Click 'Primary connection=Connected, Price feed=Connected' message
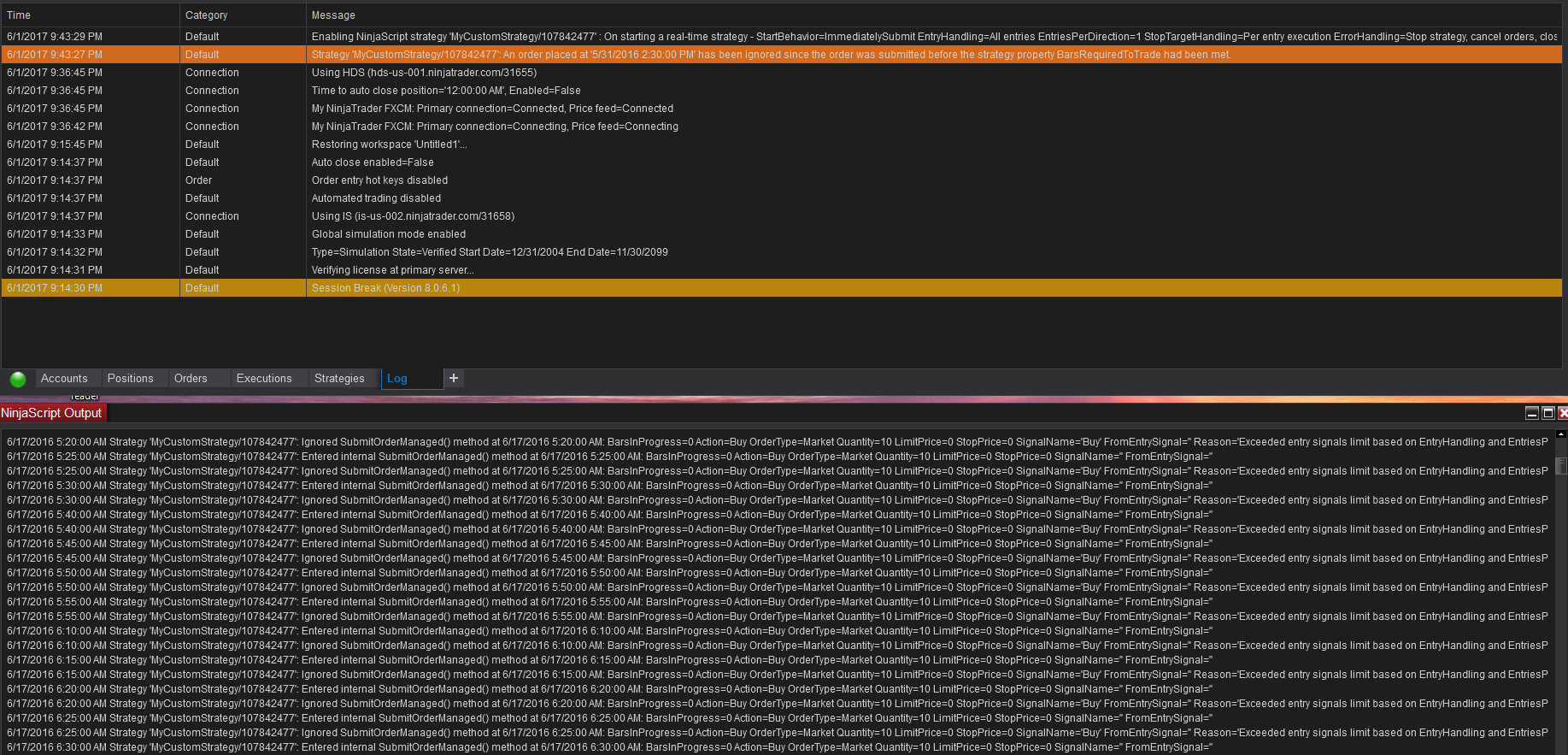 tap(492, 109)
